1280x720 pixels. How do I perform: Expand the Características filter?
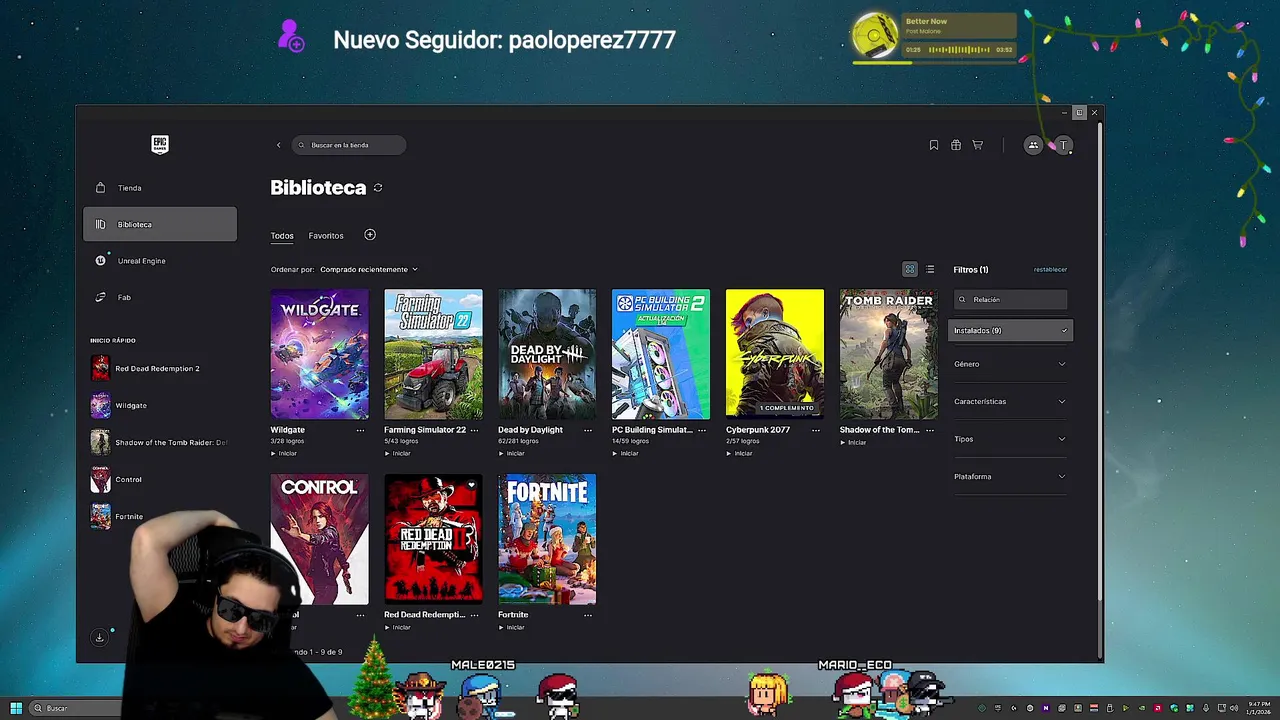tap(1010, 401)
